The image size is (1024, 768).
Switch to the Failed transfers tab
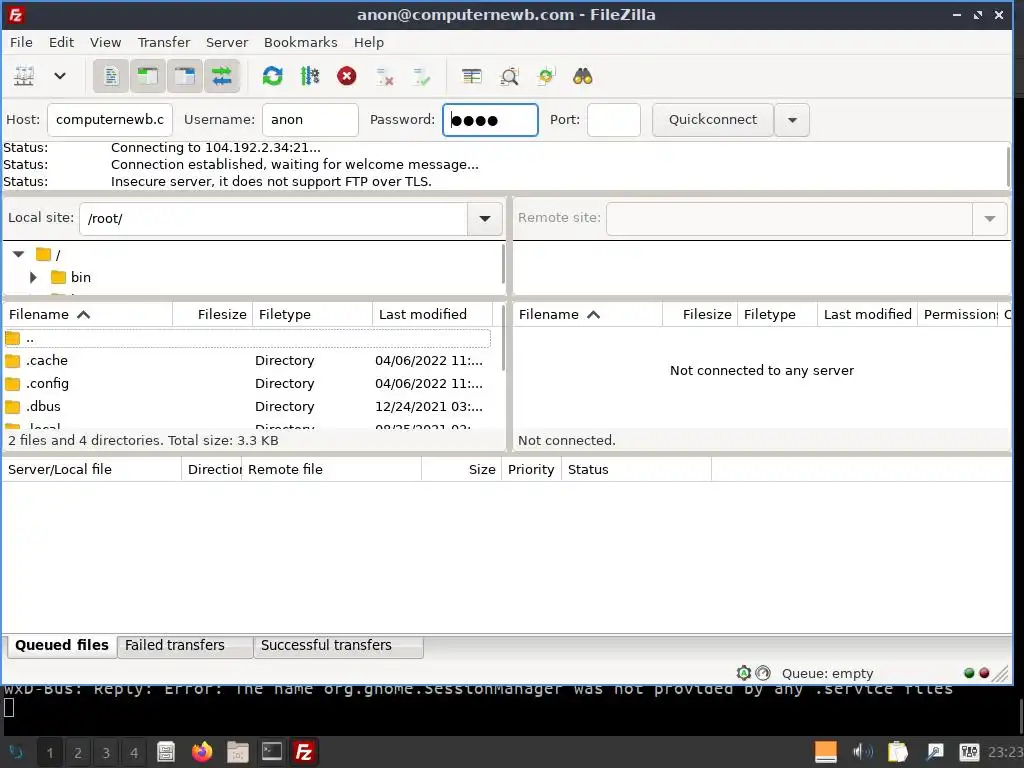pyautogui.click(x=185, y=645)
